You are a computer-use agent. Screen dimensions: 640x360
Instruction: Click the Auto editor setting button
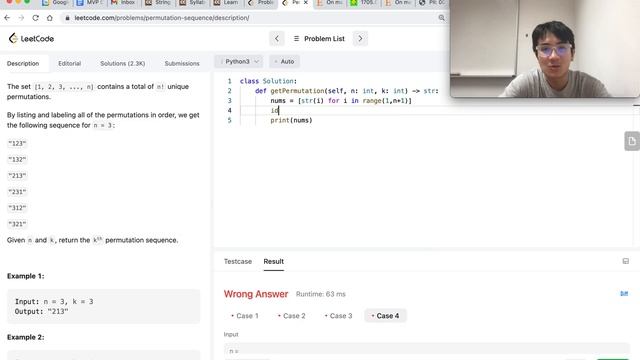tap(284, 61)
